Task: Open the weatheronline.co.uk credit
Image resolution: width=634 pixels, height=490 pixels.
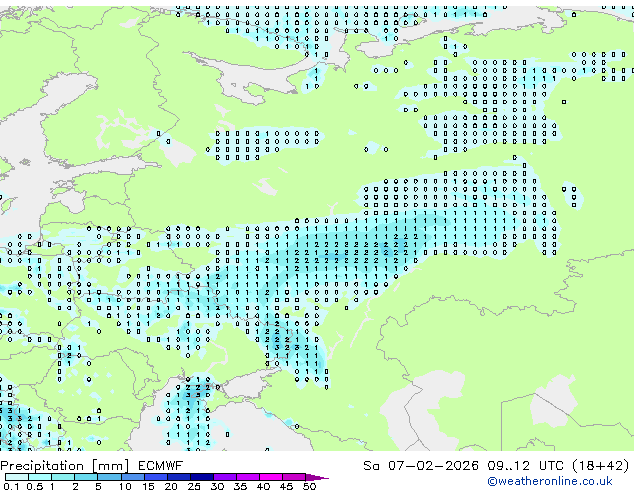Action: coord(550,481)
